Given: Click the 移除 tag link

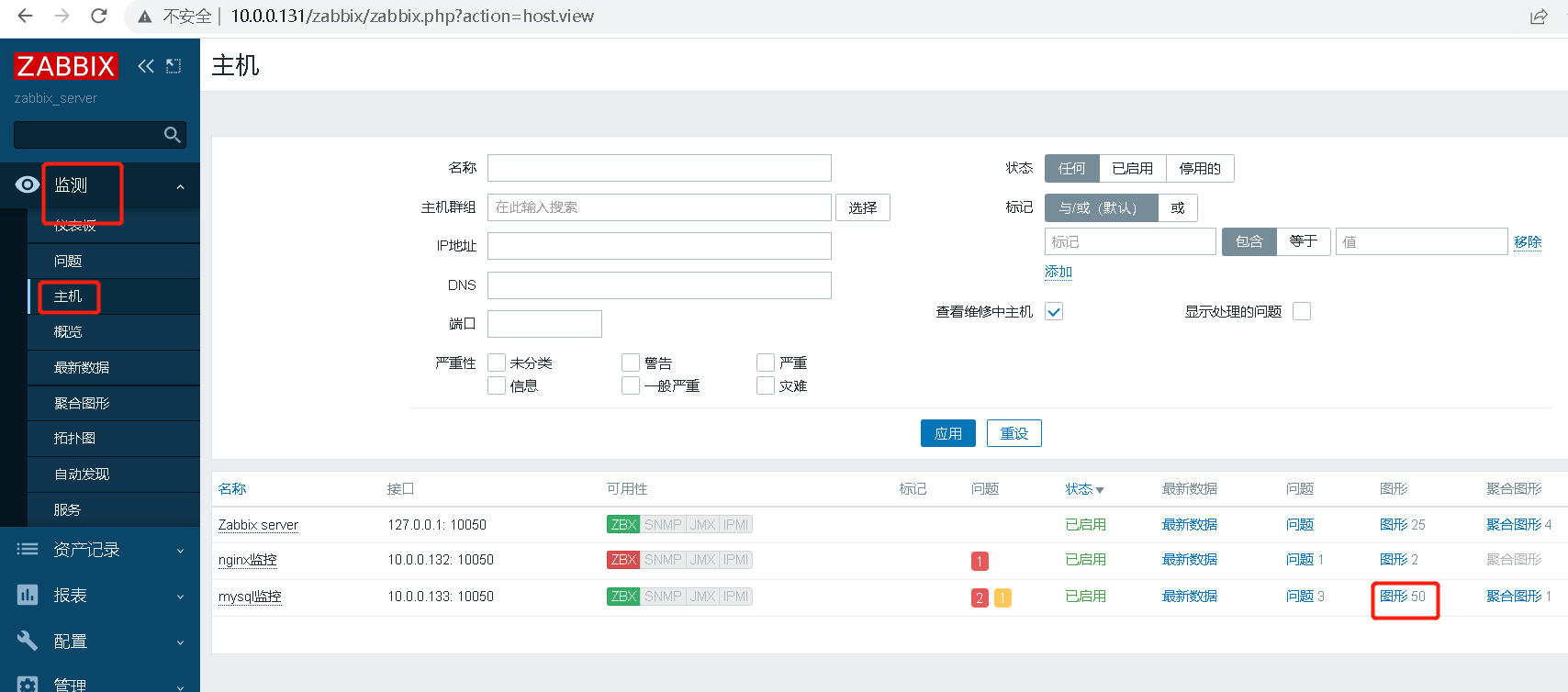Looking at the screenshot, I should 1528,241.
